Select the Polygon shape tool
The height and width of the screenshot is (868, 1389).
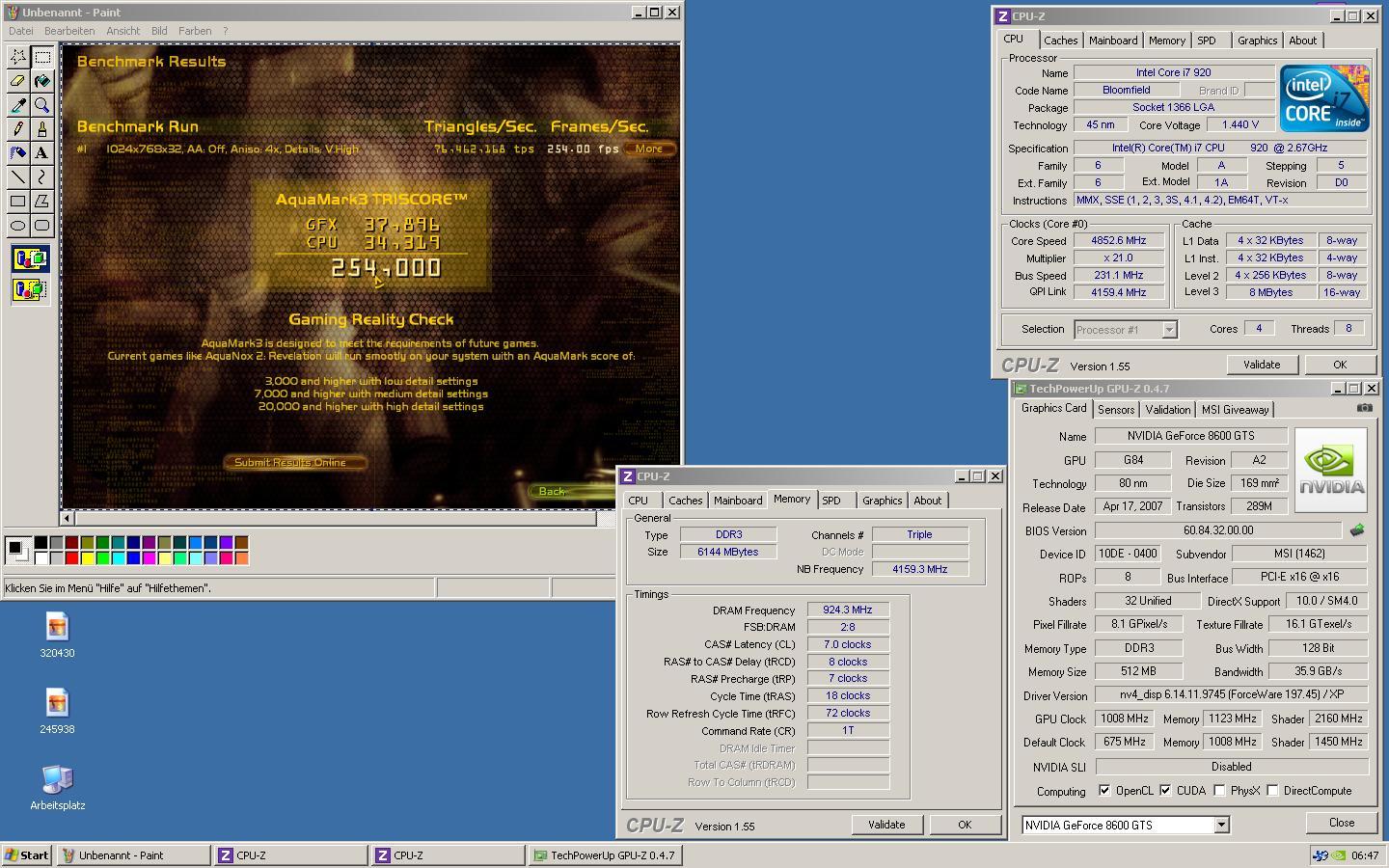tap(41, 202)
